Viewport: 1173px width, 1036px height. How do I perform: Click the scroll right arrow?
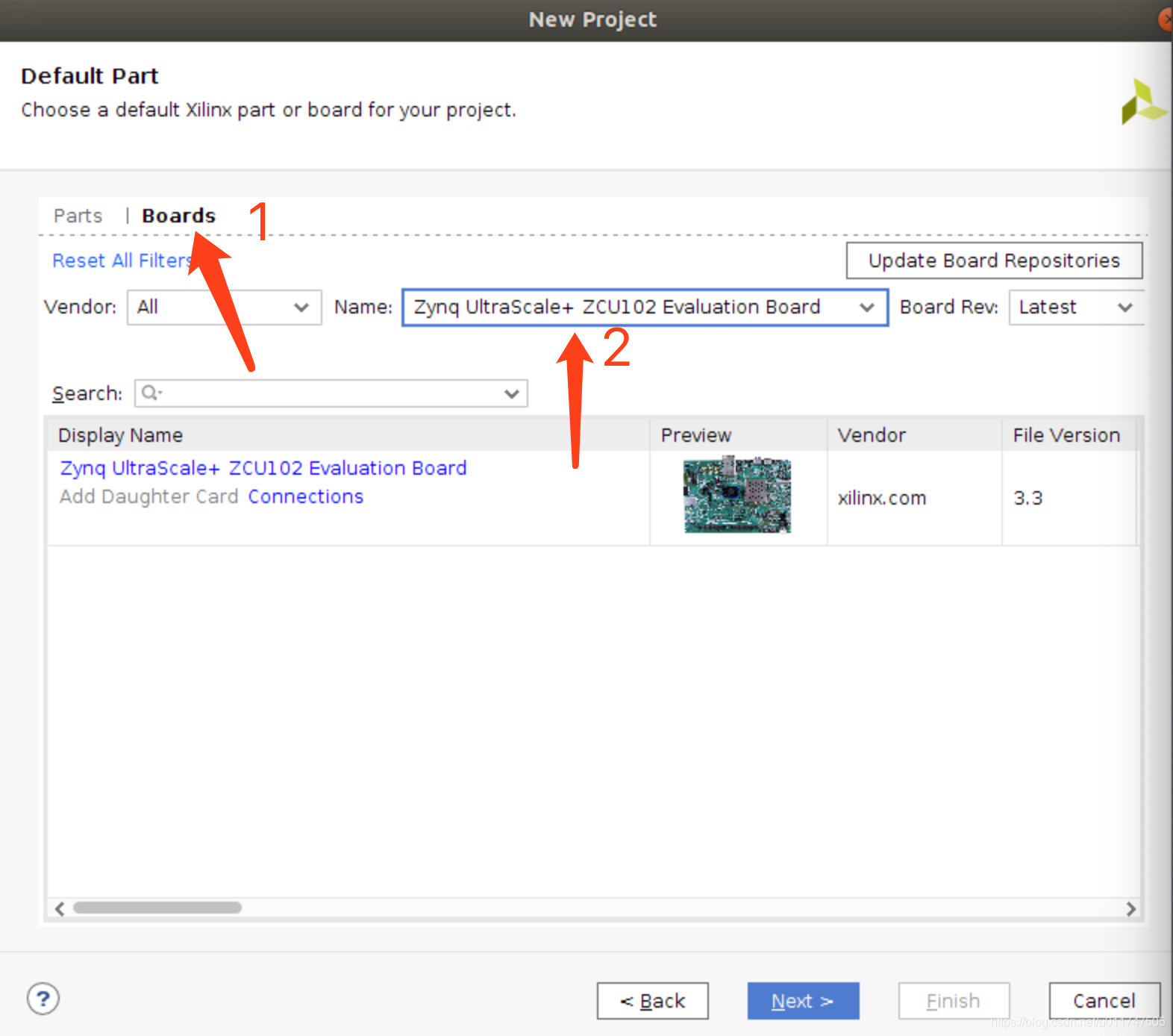[x=1130, y=908]
